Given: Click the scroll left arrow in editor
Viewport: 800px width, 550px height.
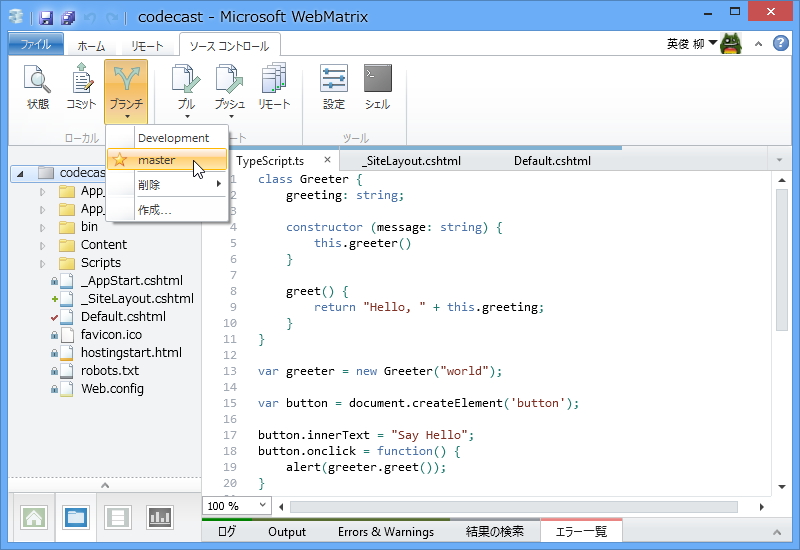Looking at the screenshot, I should (281, 507).
